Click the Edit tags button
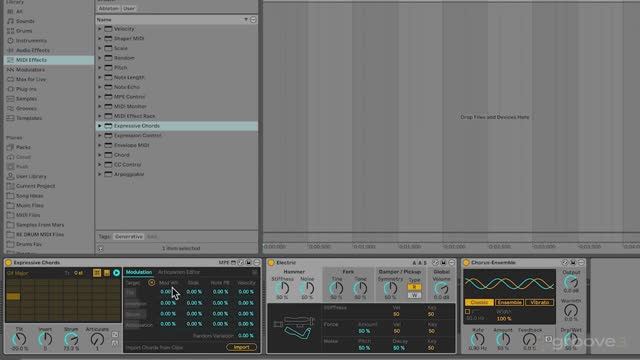The width and height of the screenshot is (640, 360). pos(152,237)
